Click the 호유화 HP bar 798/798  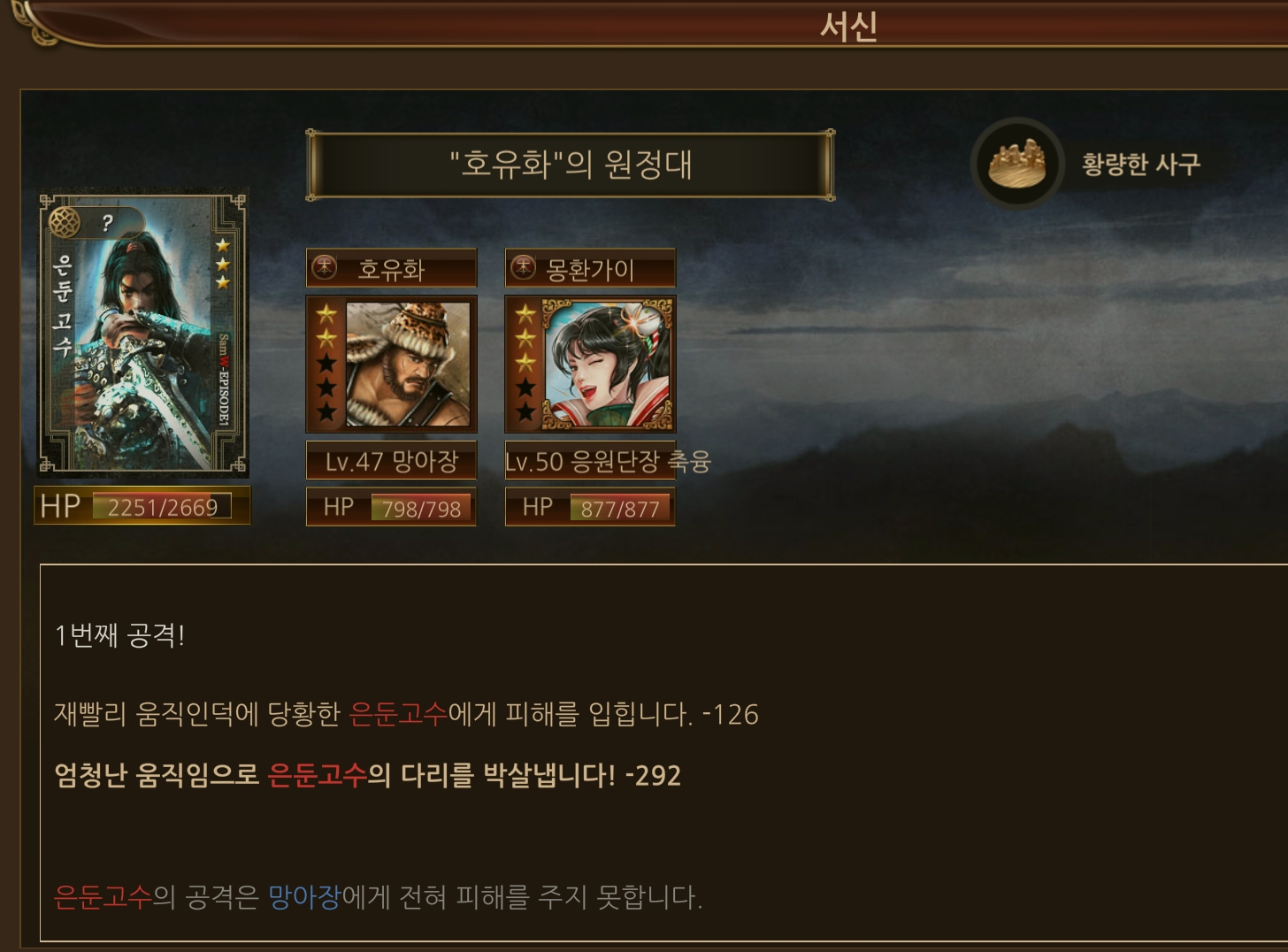(391, 507)
